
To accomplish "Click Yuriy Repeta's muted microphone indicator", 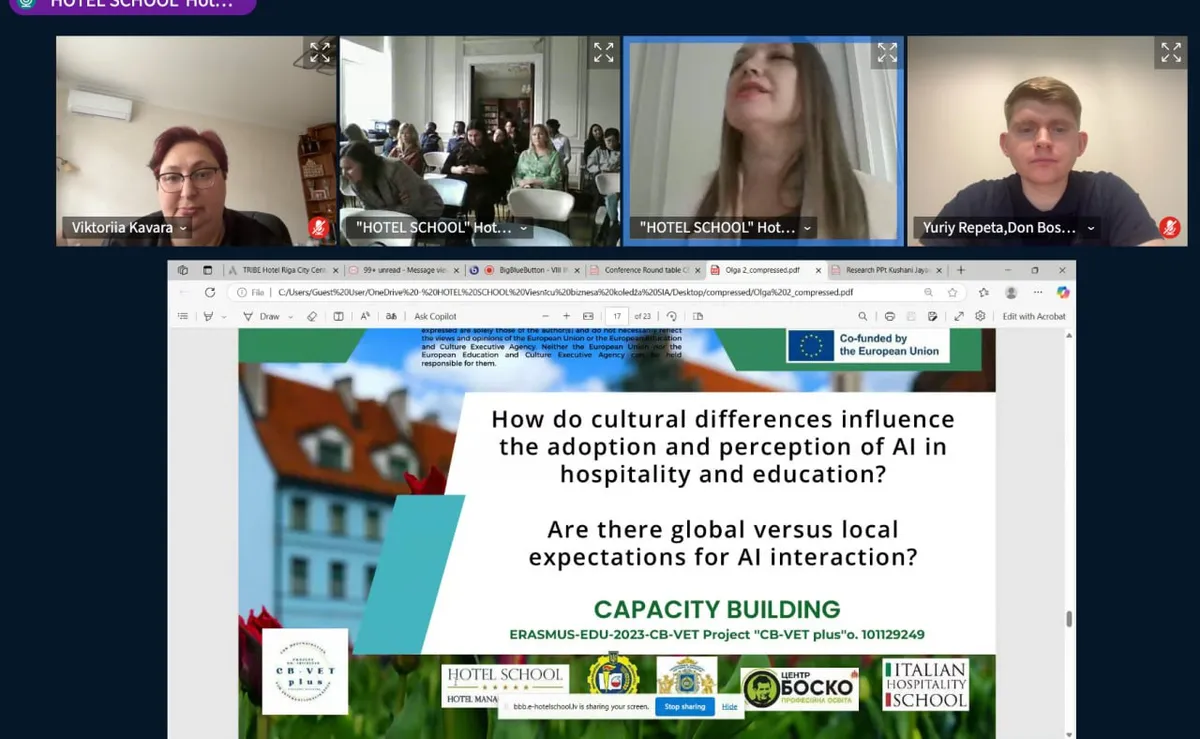I will pos(1169,228).
